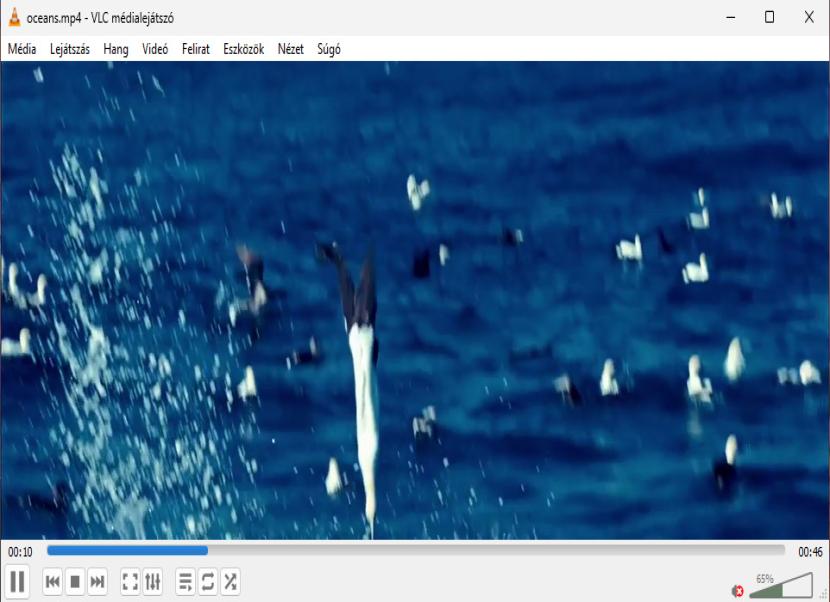
Task: Mute audio using the speaker icon
Action: [x=738, y=591]
